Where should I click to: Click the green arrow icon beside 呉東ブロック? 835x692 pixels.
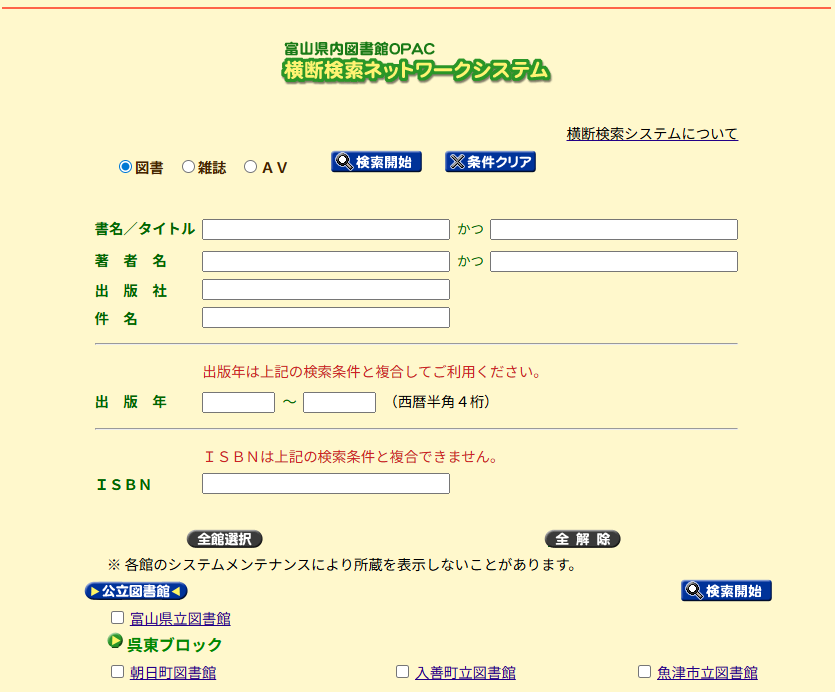pos(115,642)
